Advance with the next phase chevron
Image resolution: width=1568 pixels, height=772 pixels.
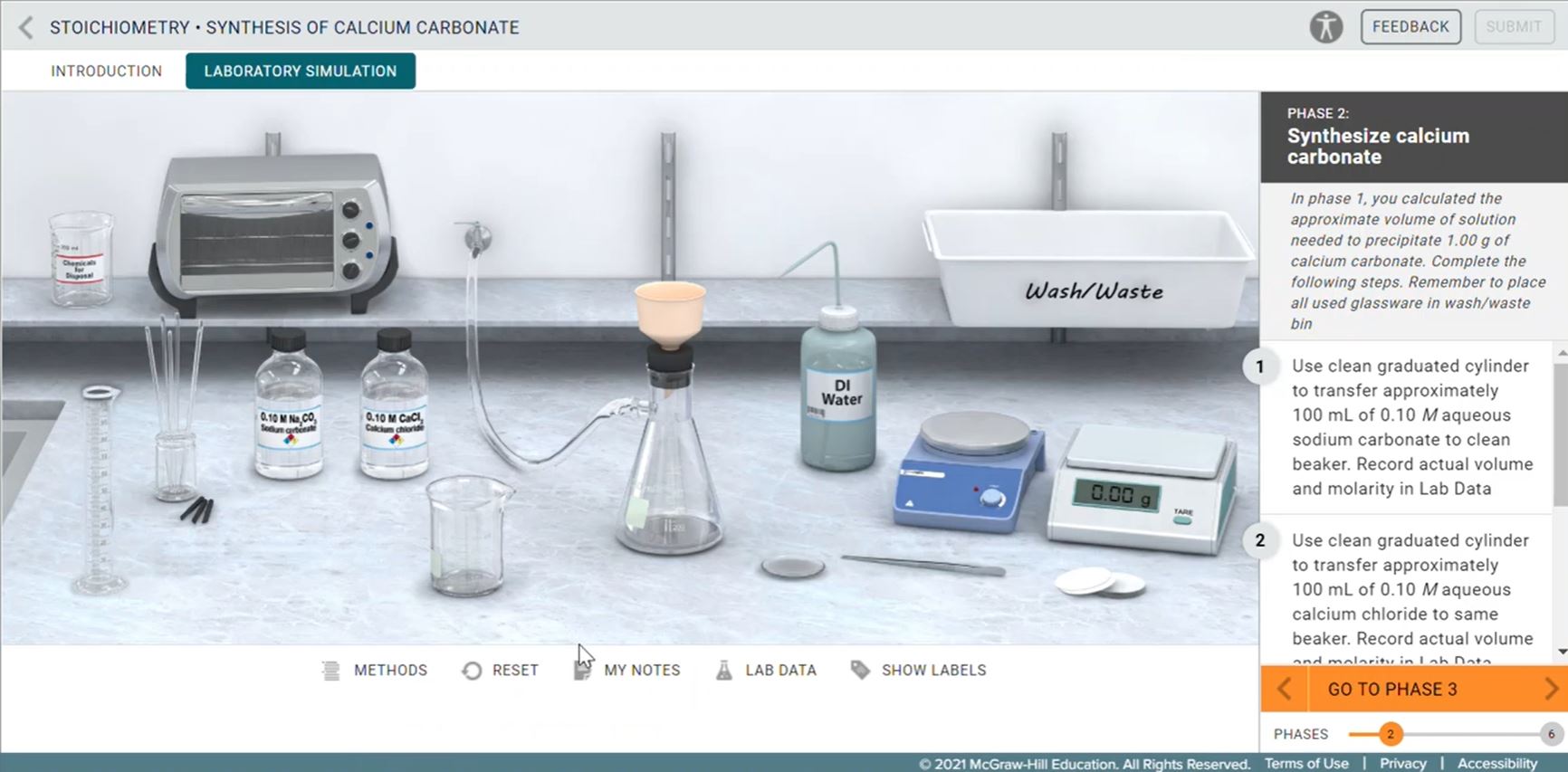[1550, 690]
